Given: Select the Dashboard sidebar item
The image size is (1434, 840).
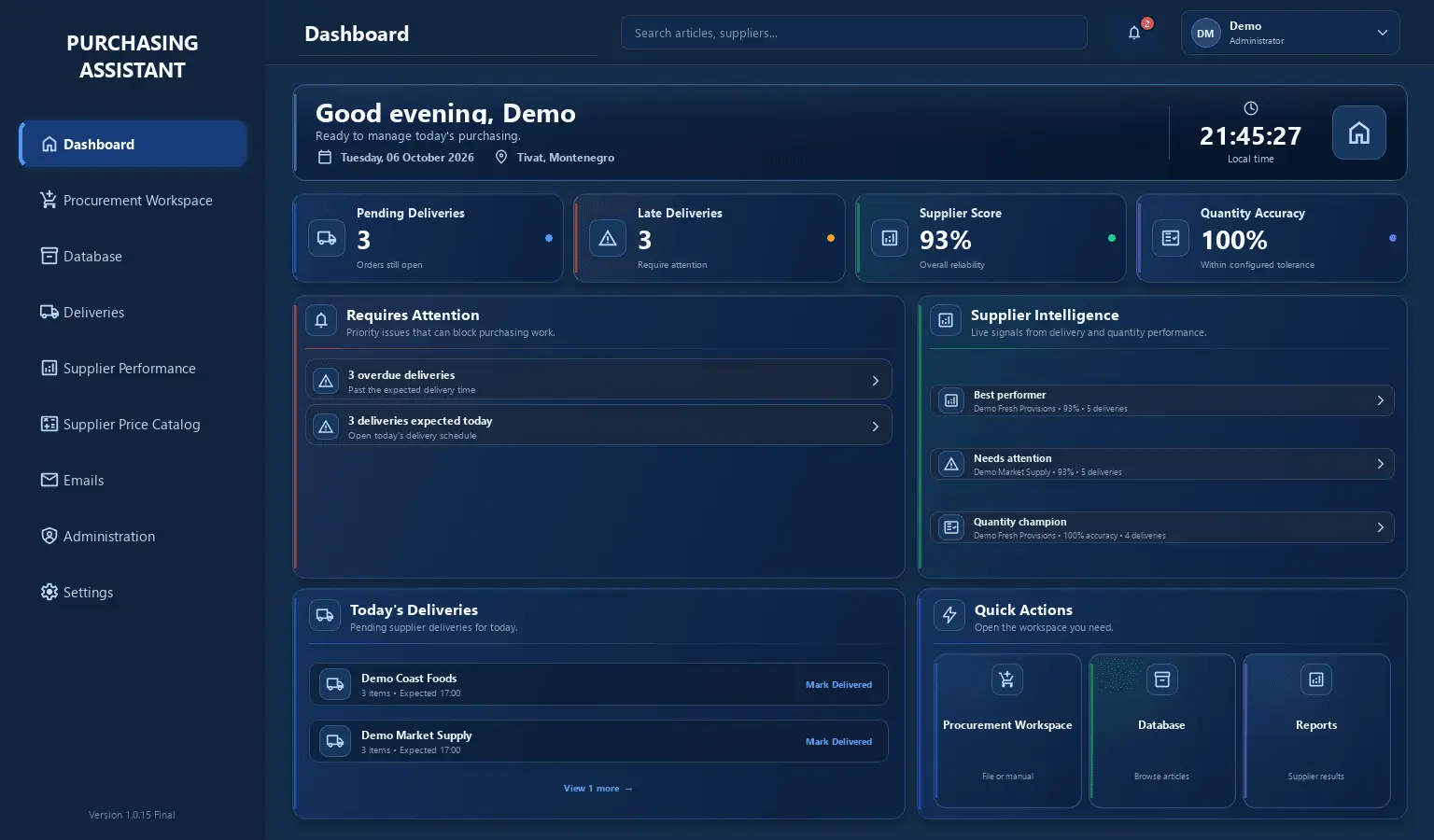Looking at the screenshot, I should click(133, 144).
